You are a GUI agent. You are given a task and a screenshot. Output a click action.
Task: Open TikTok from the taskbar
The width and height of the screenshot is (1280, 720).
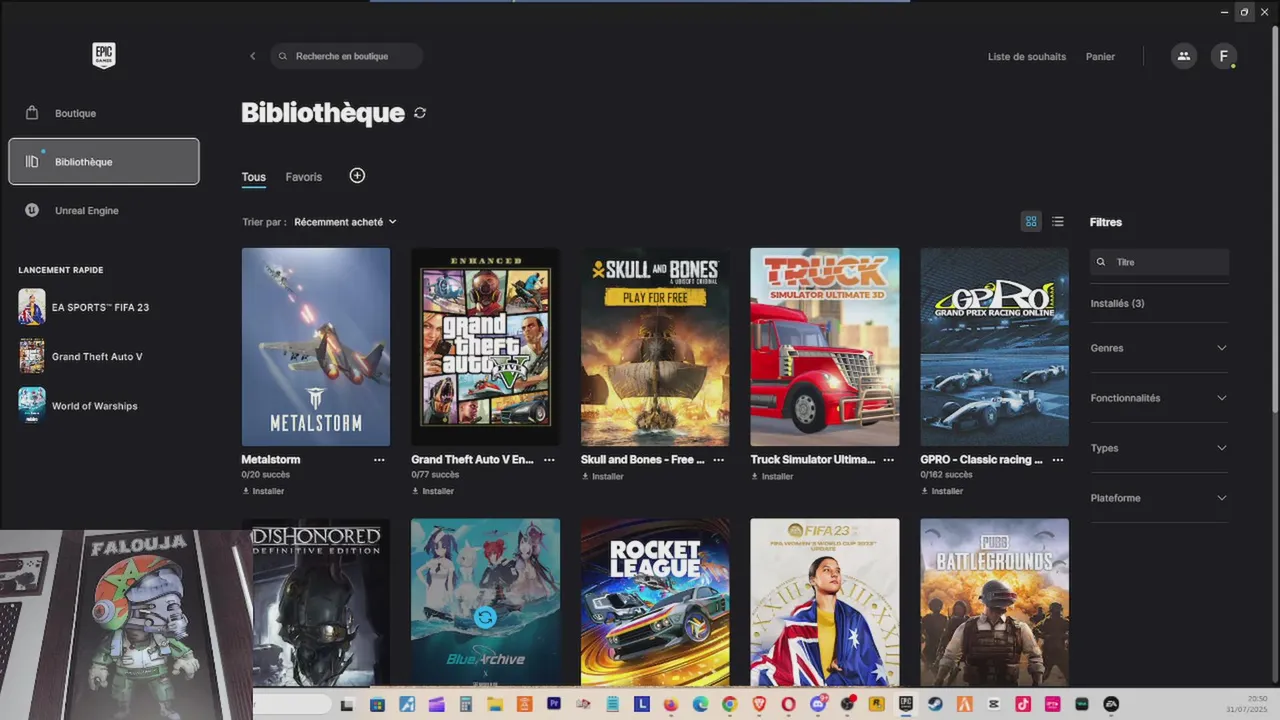click(x=1023, y=704)
